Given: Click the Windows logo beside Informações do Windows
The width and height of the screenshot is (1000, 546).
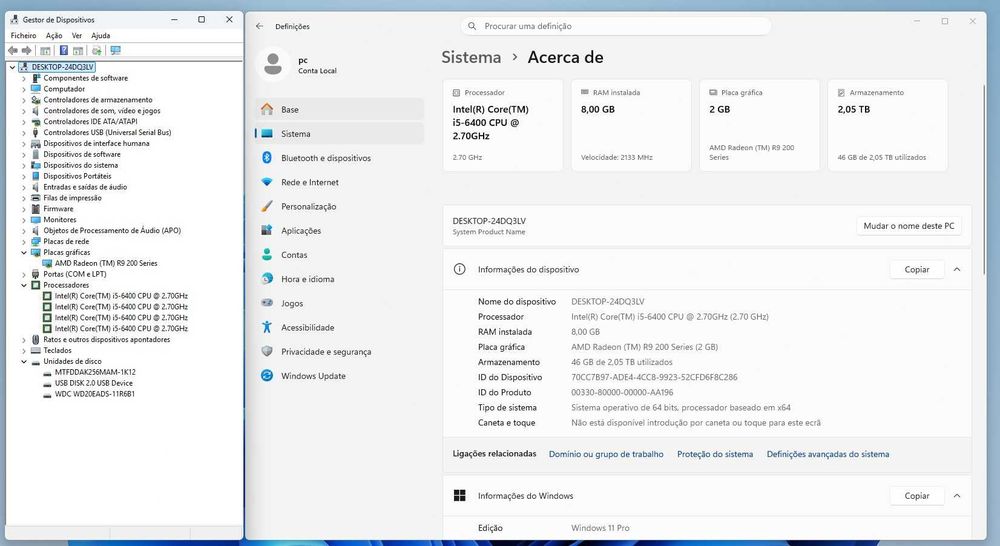Looking at the screenshot, I should point(459,496).
